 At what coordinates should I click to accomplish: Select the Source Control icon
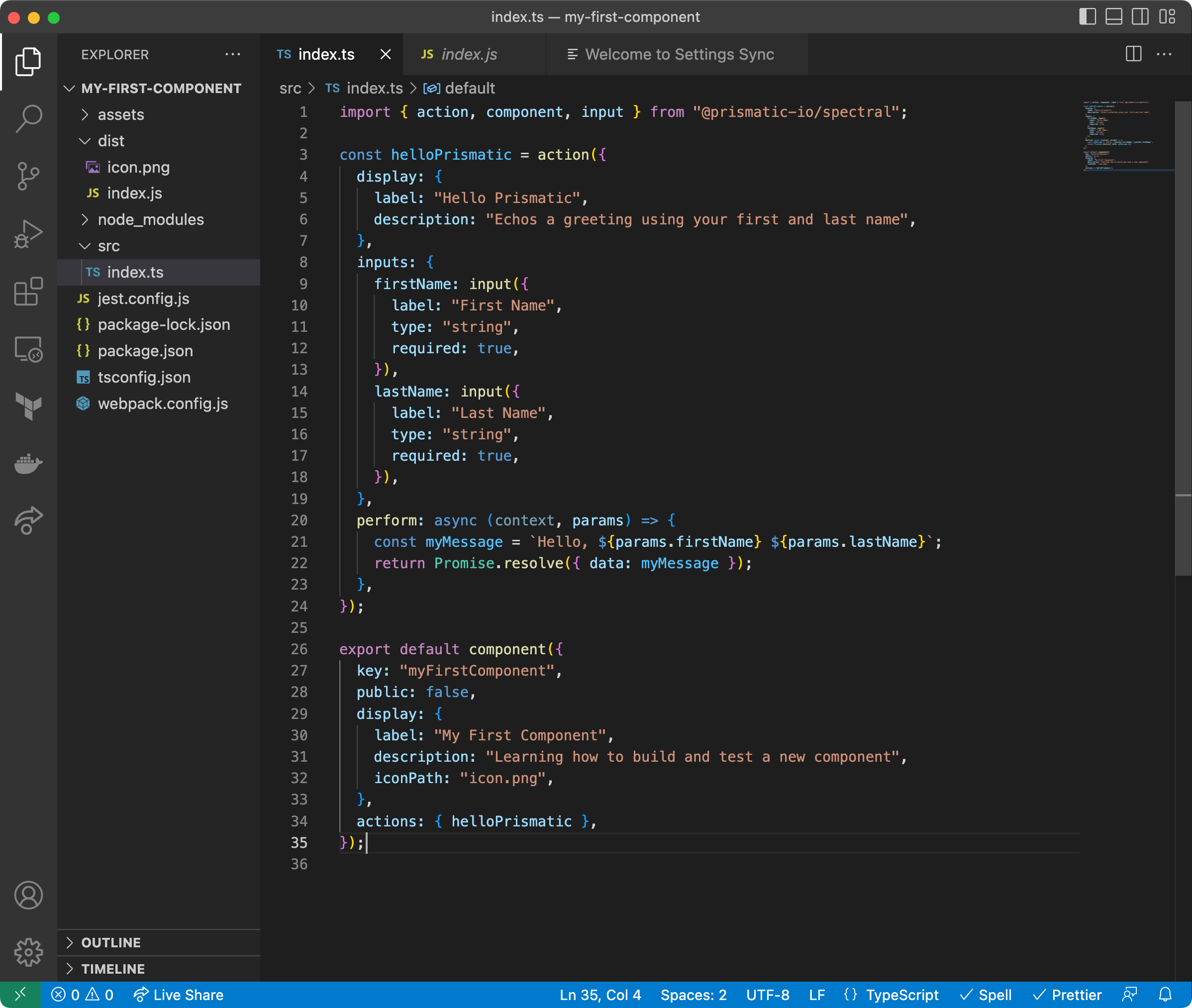click(28, 176)
